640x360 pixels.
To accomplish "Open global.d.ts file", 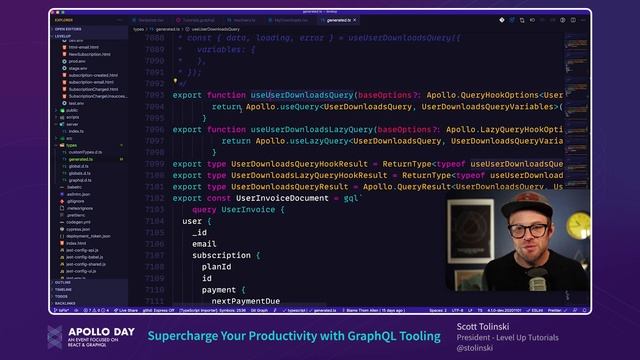I will 78,166.
